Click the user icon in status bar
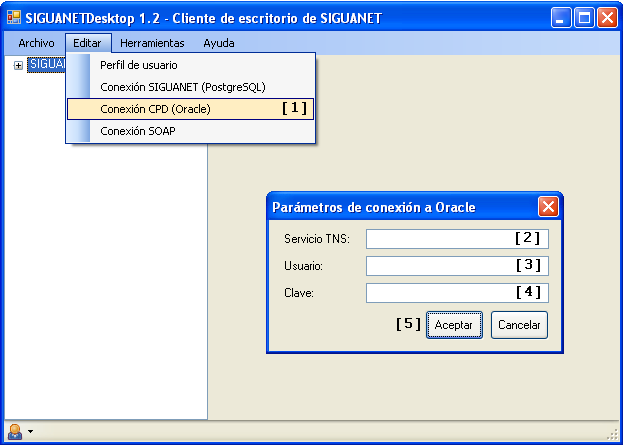Viewport: 623px width, 445px height. pos(15,431)
